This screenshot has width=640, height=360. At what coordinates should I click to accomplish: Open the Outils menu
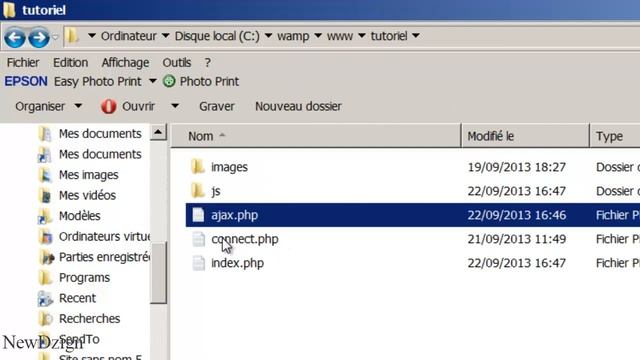point(177,62)
